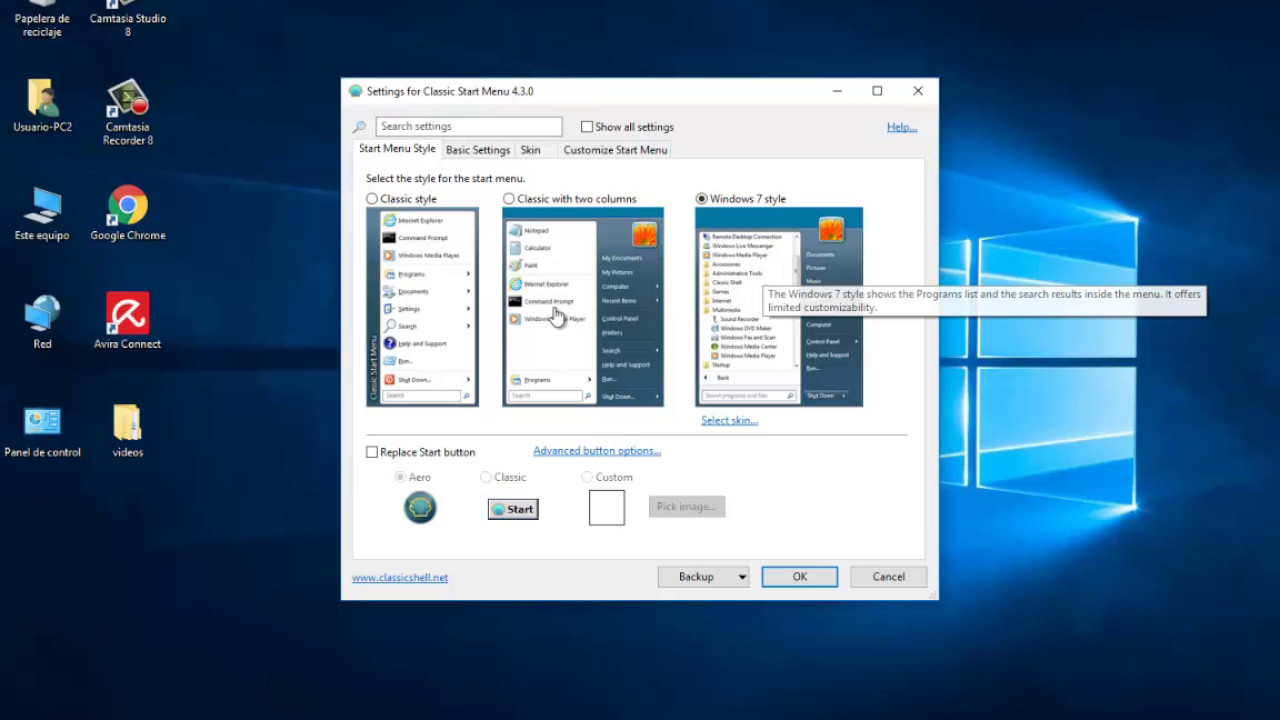This screenshot has height=720, width=1280.
Task: Open Este equipo desktop icon
Action: [x=42, y=214]
